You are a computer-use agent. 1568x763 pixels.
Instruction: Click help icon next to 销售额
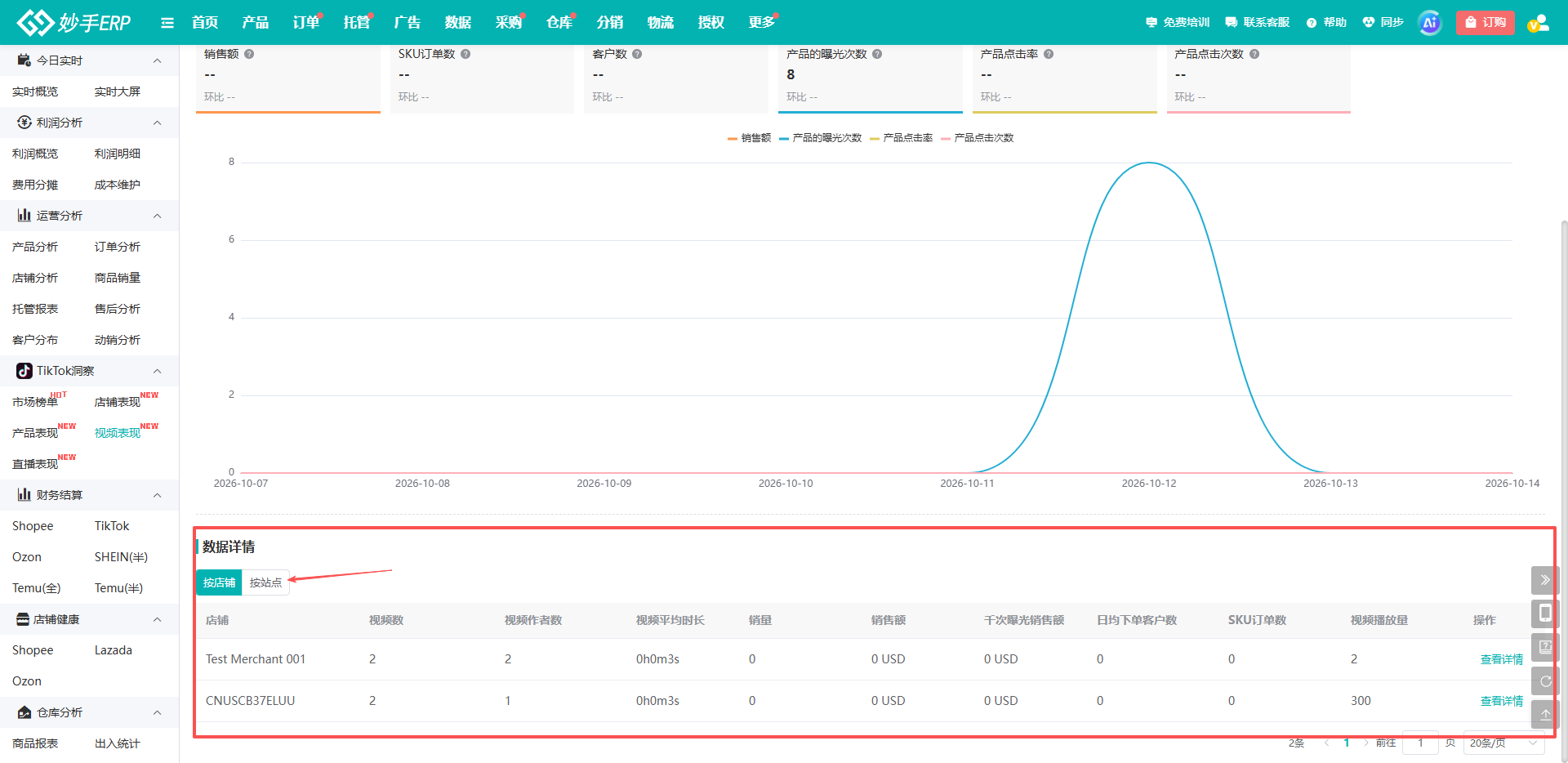pyautogui.click(x=249, y=54)
